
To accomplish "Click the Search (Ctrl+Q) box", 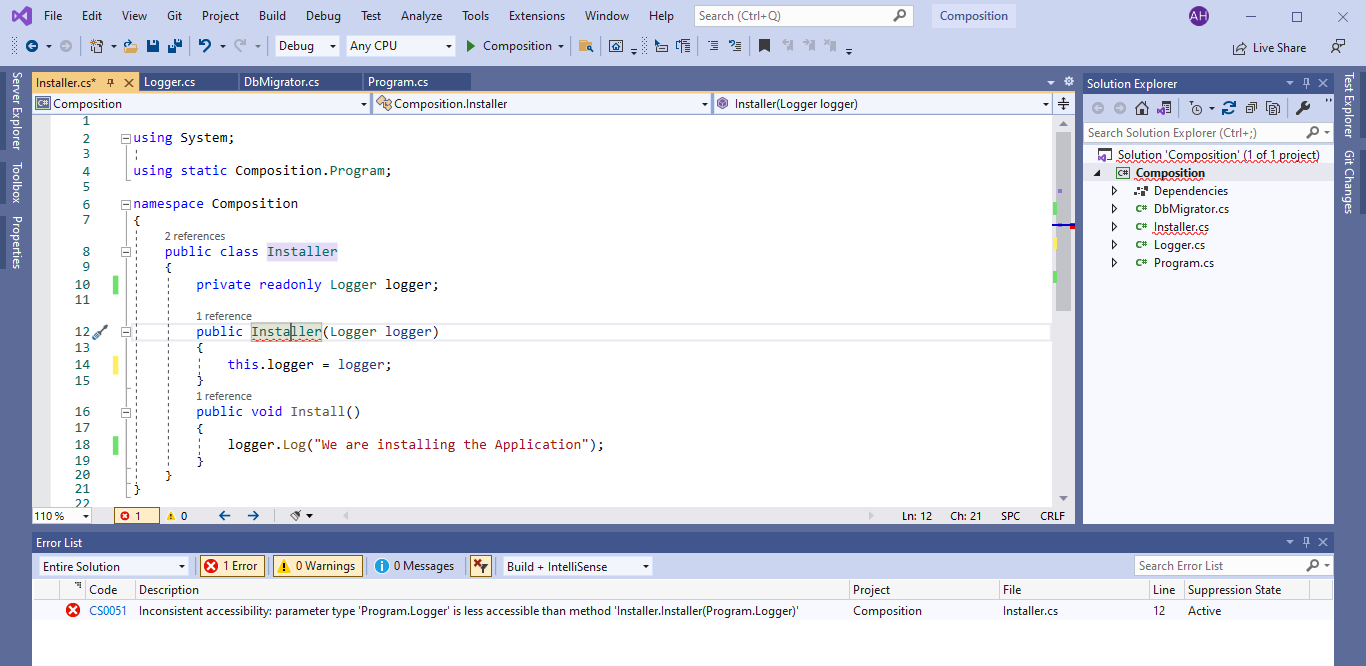I will (x=803, y=16).
